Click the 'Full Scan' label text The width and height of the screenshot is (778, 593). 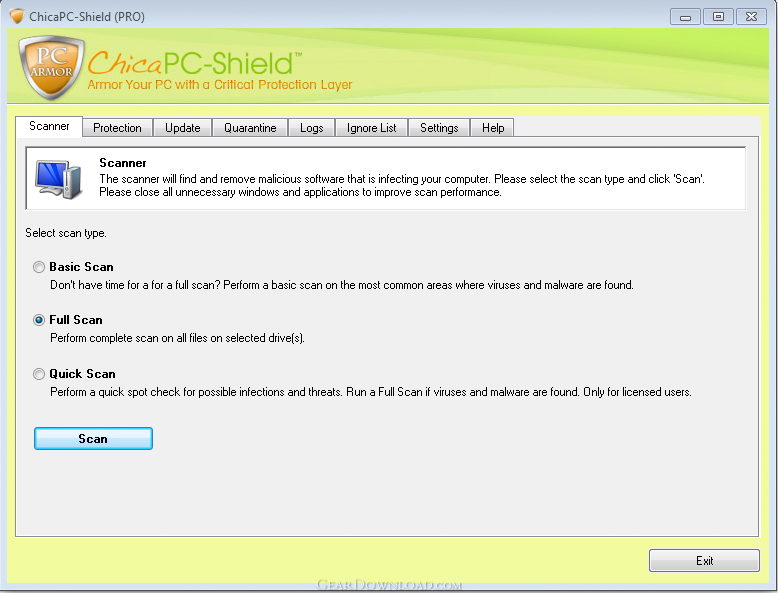click(76, 320)
